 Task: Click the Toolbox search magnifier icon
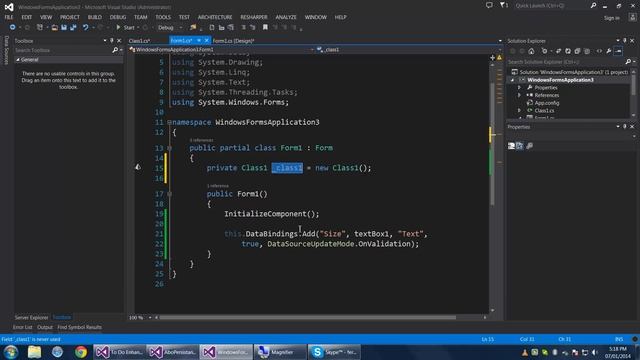click(x=115, y=50)
